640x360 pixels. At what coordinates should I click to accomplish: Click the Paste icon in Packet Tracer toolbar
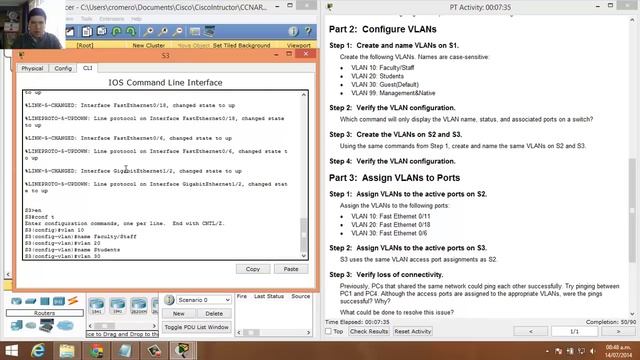pos(101,31)
